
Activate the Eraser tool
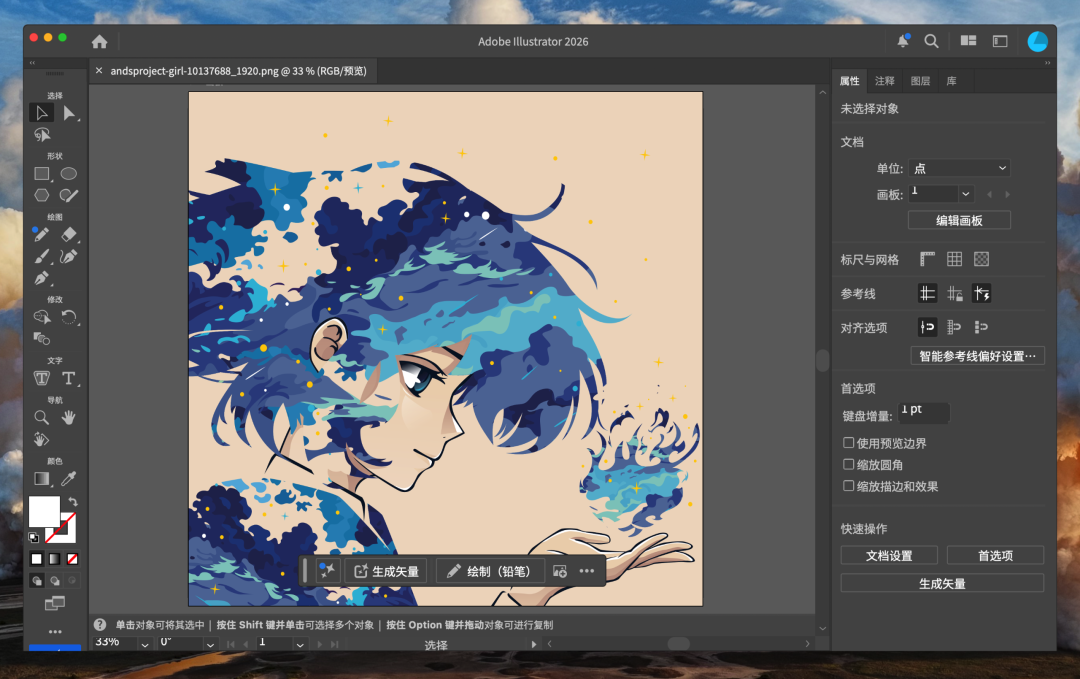tap(68, 234)
